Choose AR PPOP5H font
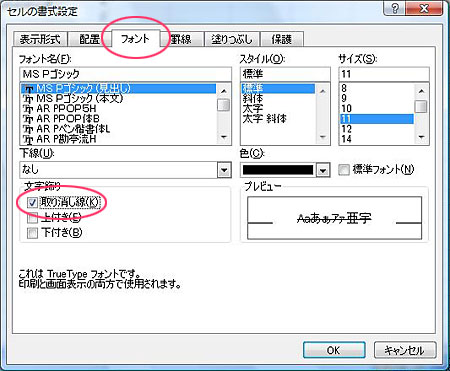Screen dimensions: 450x371 118,109
